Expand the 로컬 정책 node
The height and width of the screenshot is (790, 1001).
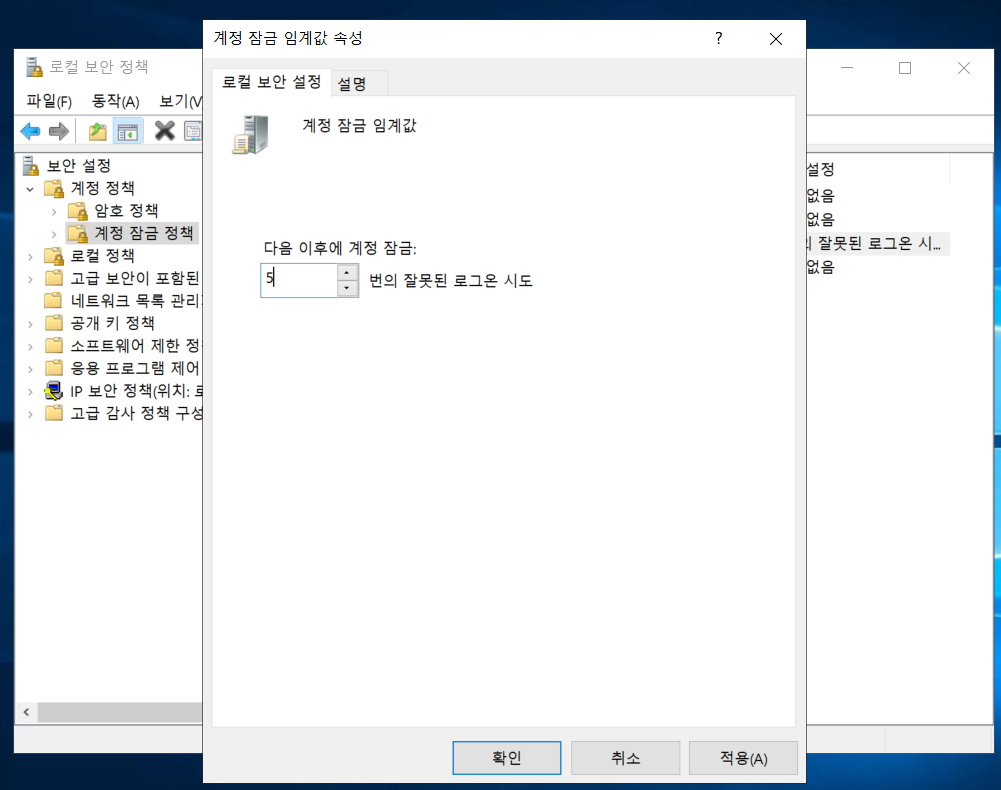[30, 257]
